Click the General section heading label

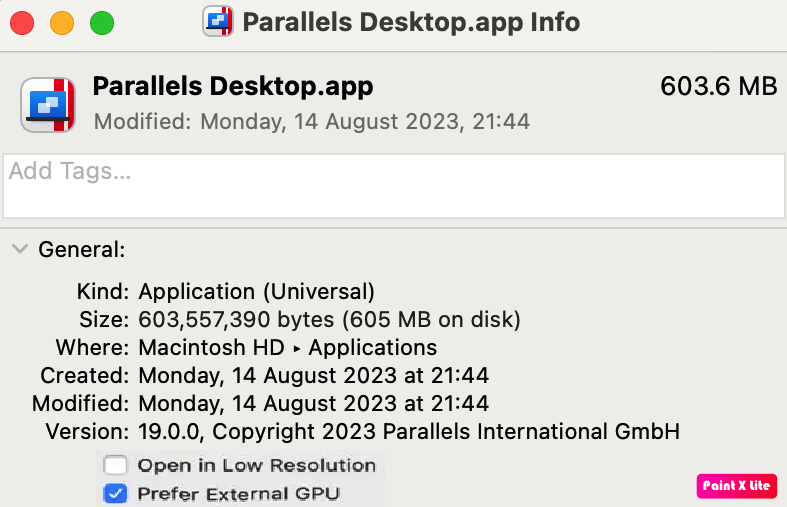point(82,249)
